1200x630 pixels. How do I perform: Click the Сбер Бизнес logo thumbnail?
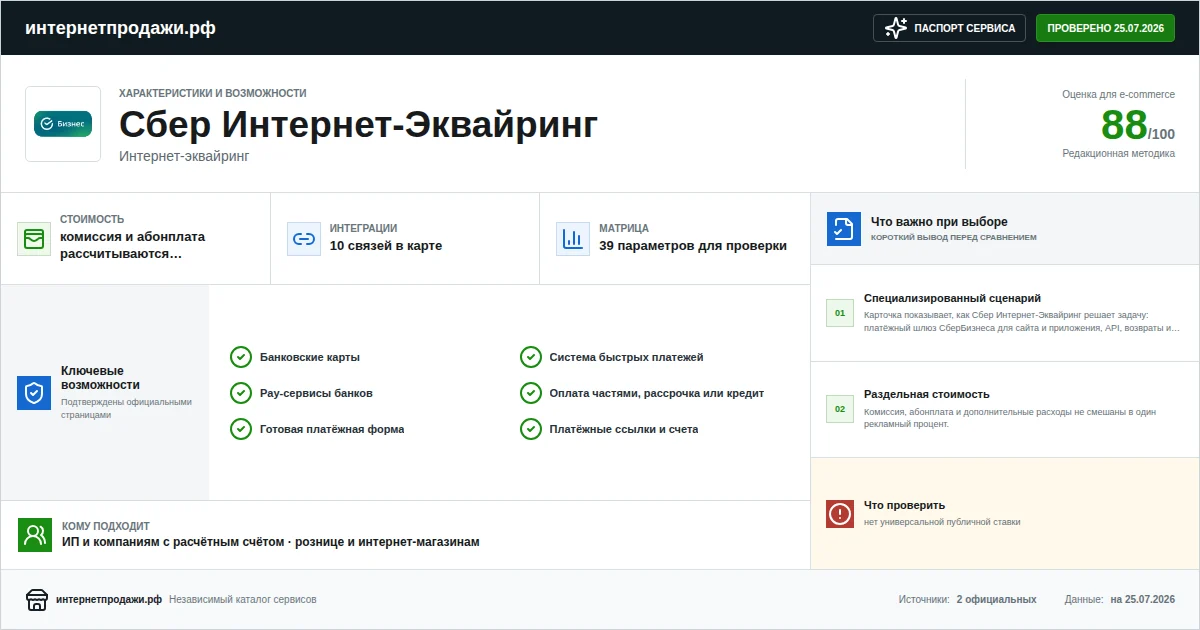point(63,124)
